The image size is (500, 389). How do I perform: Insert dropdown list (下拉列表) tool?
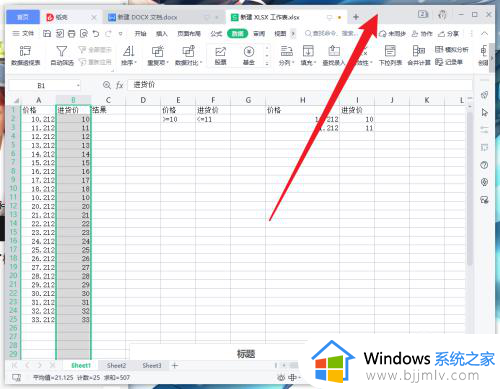pyautogui.click(x=390, y=55)
